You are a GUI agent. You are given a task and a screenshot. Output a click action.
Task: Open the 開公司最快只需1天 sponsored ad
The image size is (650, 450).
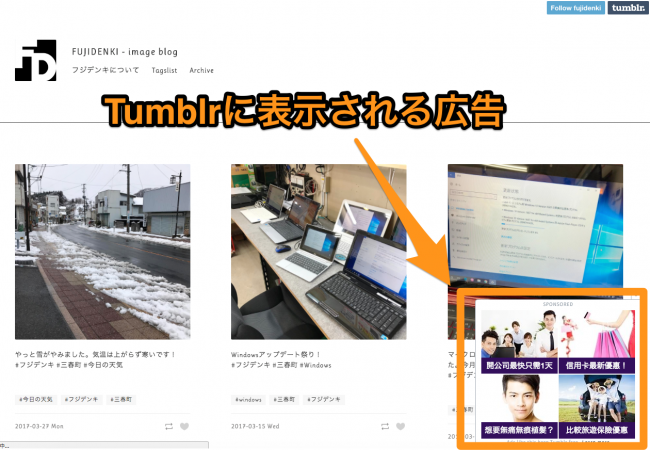[519, 341]
